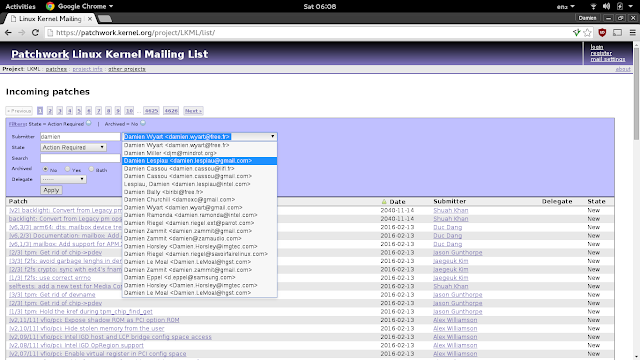This screenshot has height=360, width=640.
Task: Sort by the Date column arrow icon
Action: [384, 202]
